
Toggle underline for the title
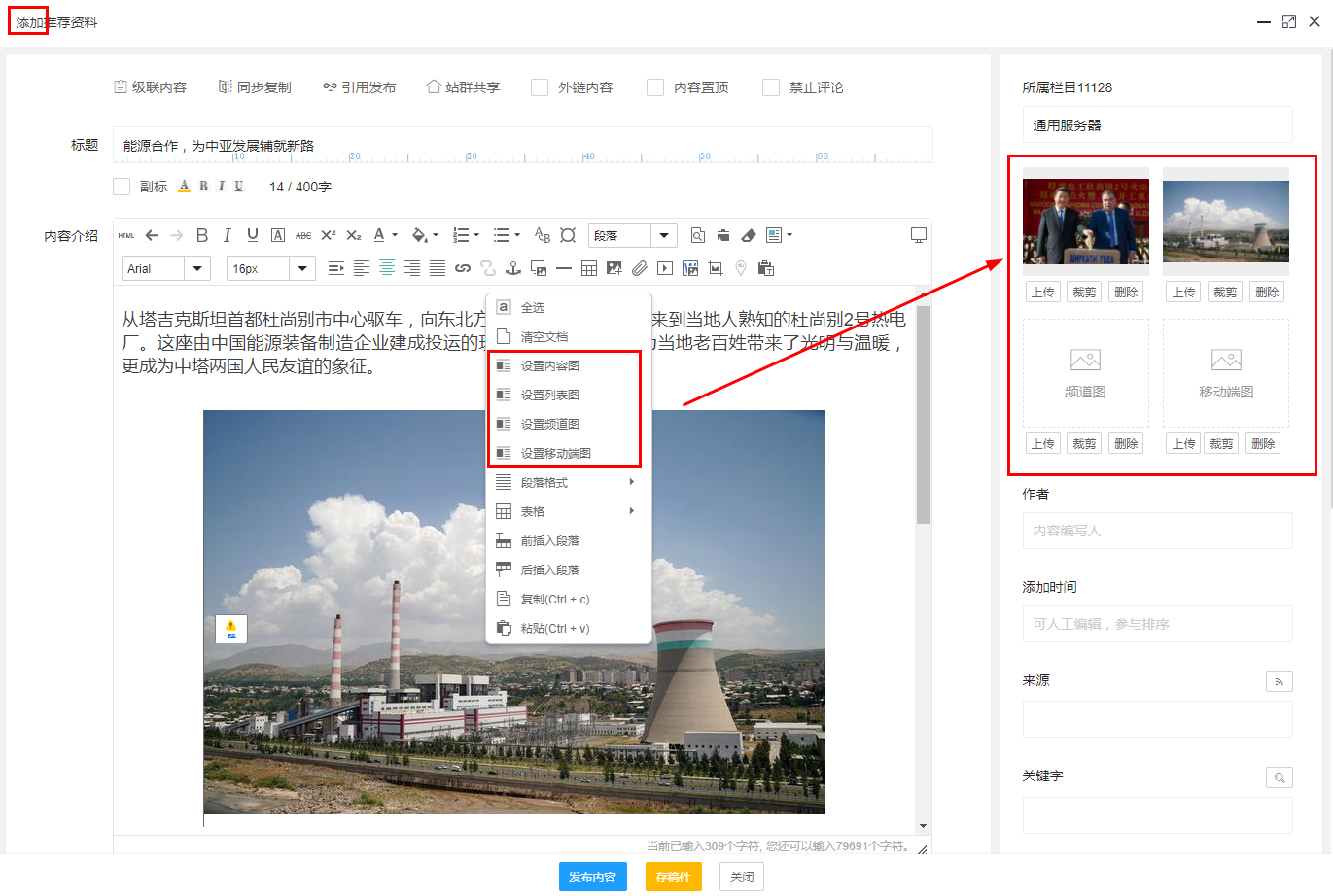238,187
